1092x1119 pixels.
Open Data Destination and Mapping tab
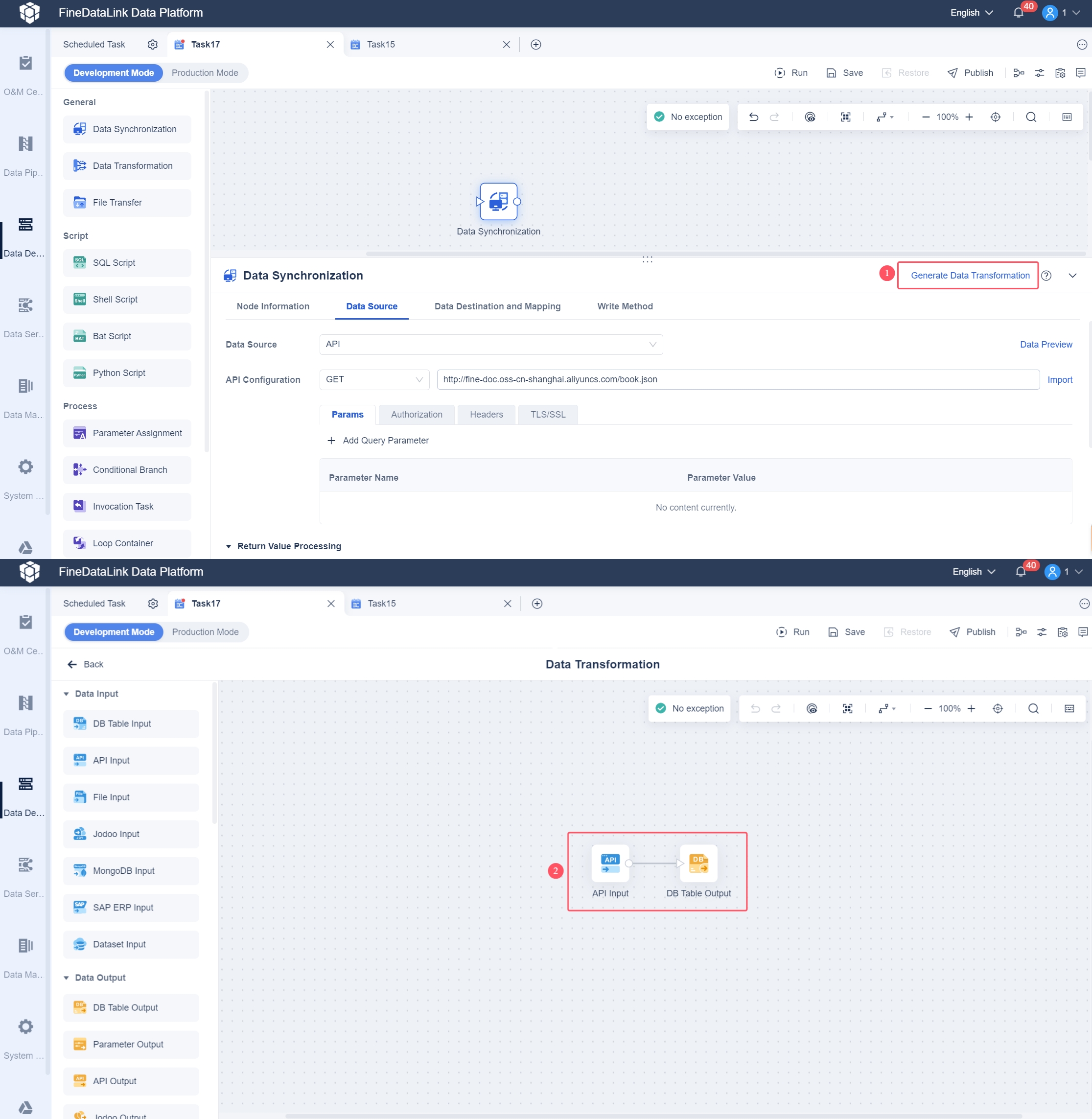[x=497, y=306]
